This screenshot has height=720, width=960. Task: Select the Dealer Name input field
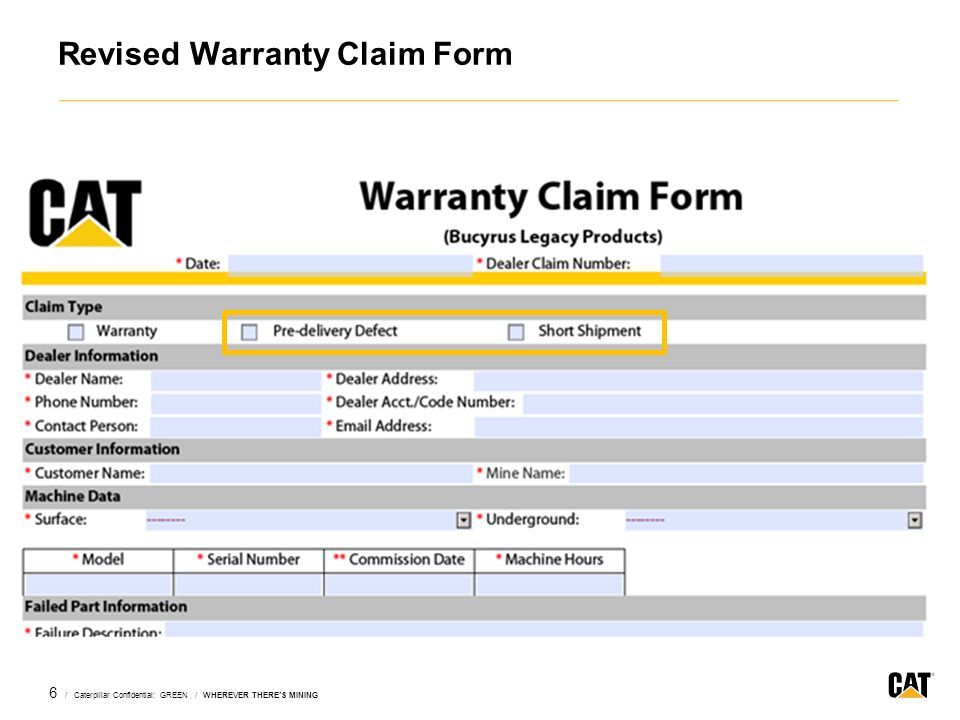click(236, 380)
